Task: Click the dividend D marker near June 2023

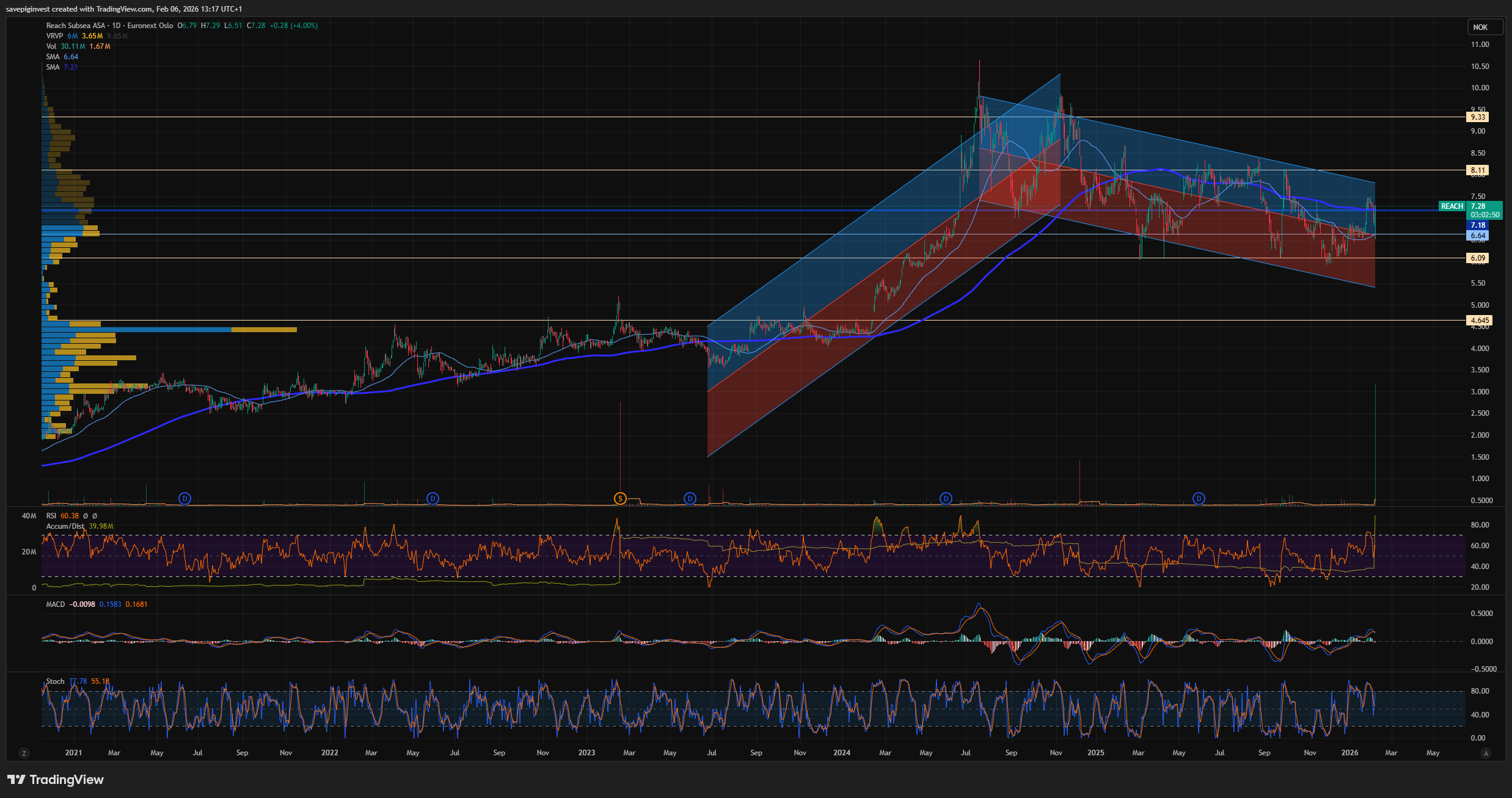Action: [690, 498]
